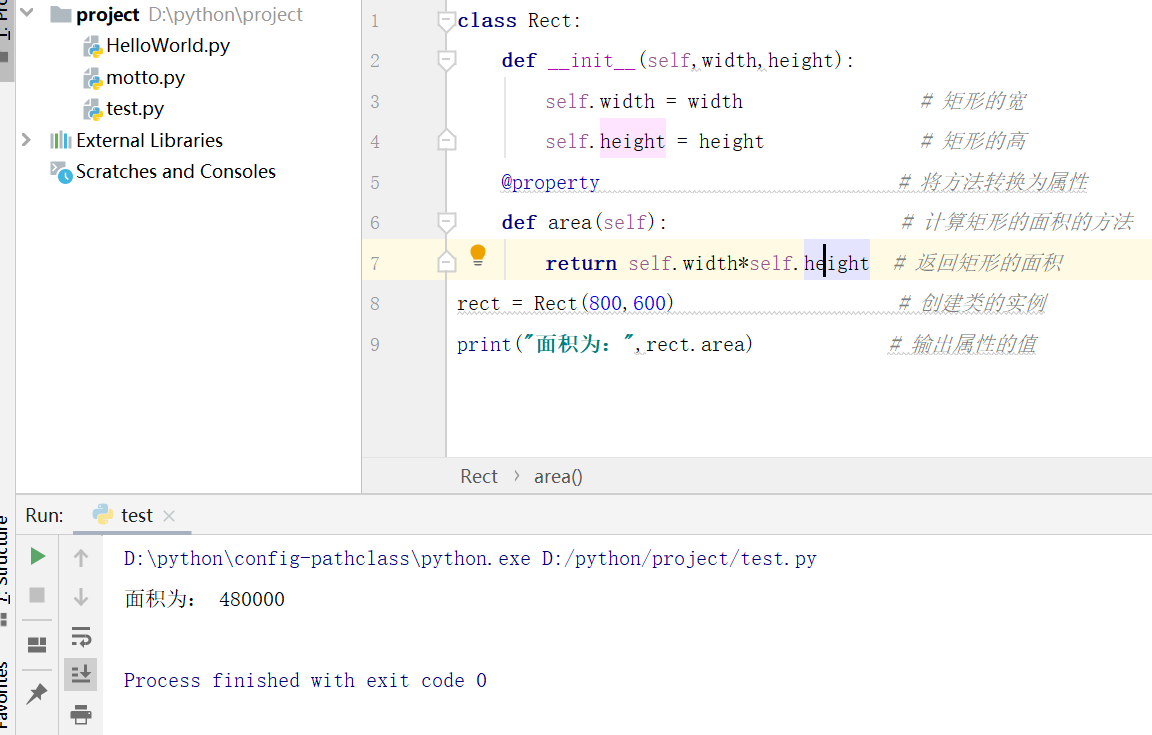Click the motto.py Python file icon
The image size is (1152, 735).
(x=93, y=78)
